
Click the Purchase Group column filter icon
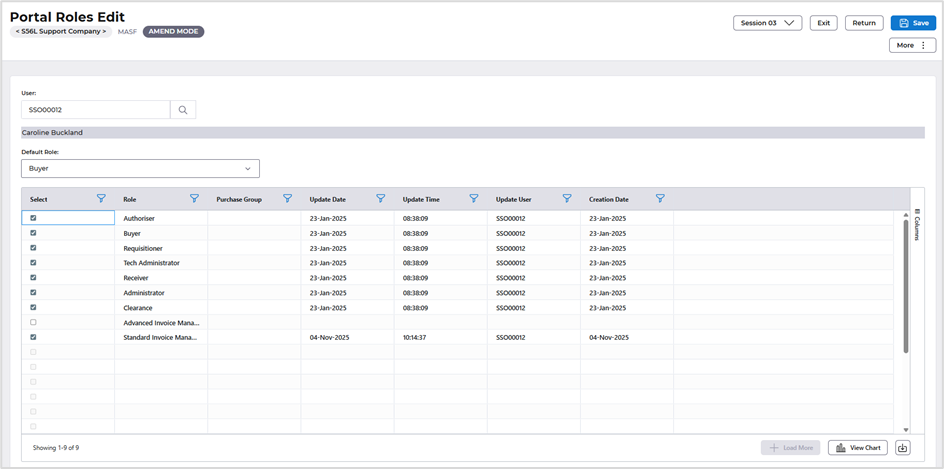point(287,199)
